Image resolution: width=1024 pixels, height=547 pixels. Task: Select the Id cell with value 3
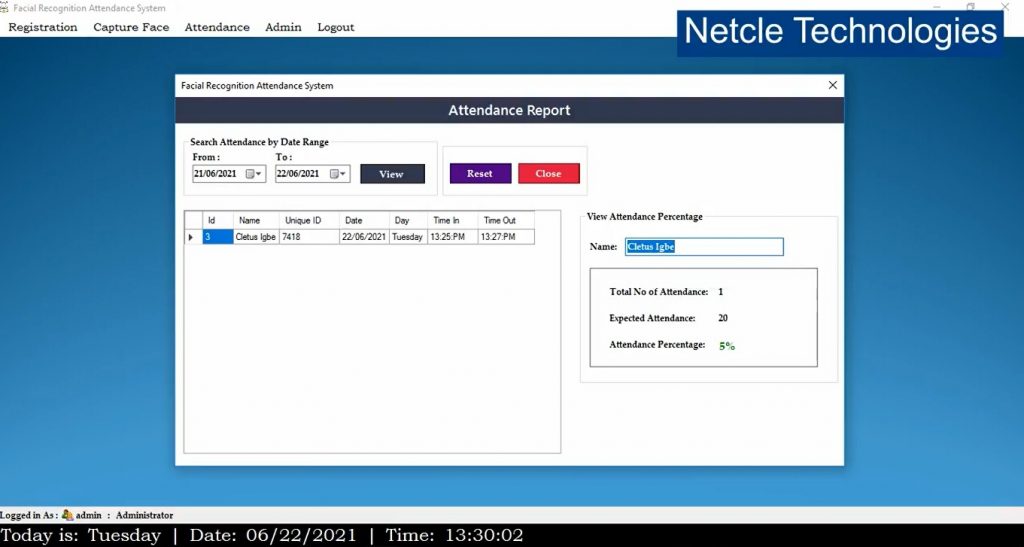point(217,237)
